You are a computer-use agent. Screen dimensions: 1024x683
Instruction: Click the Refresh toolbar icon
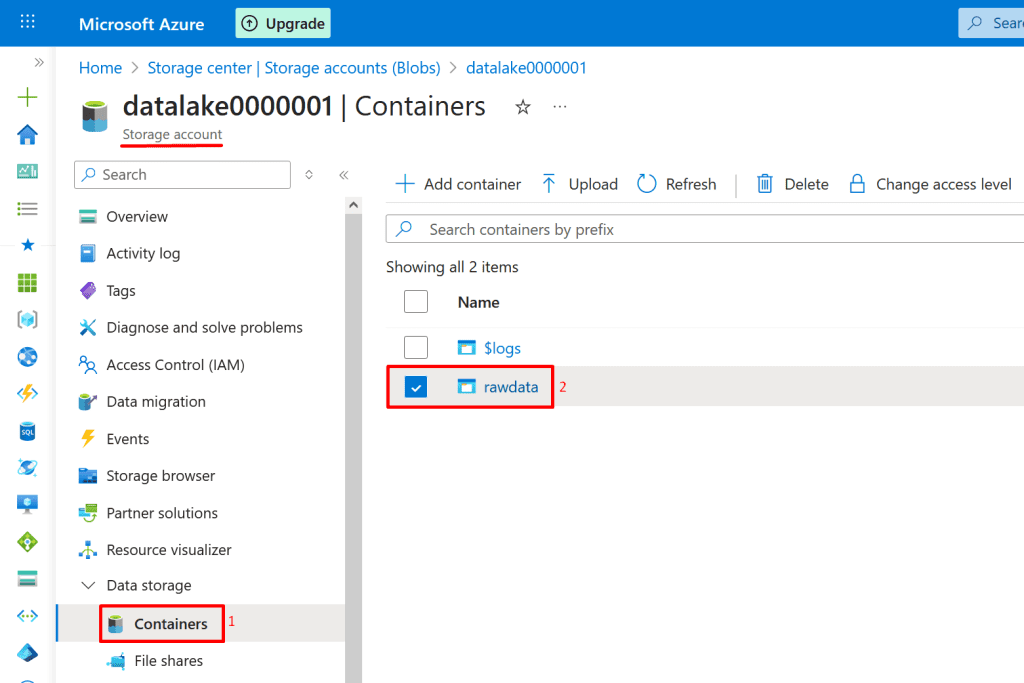coord(647,184)
